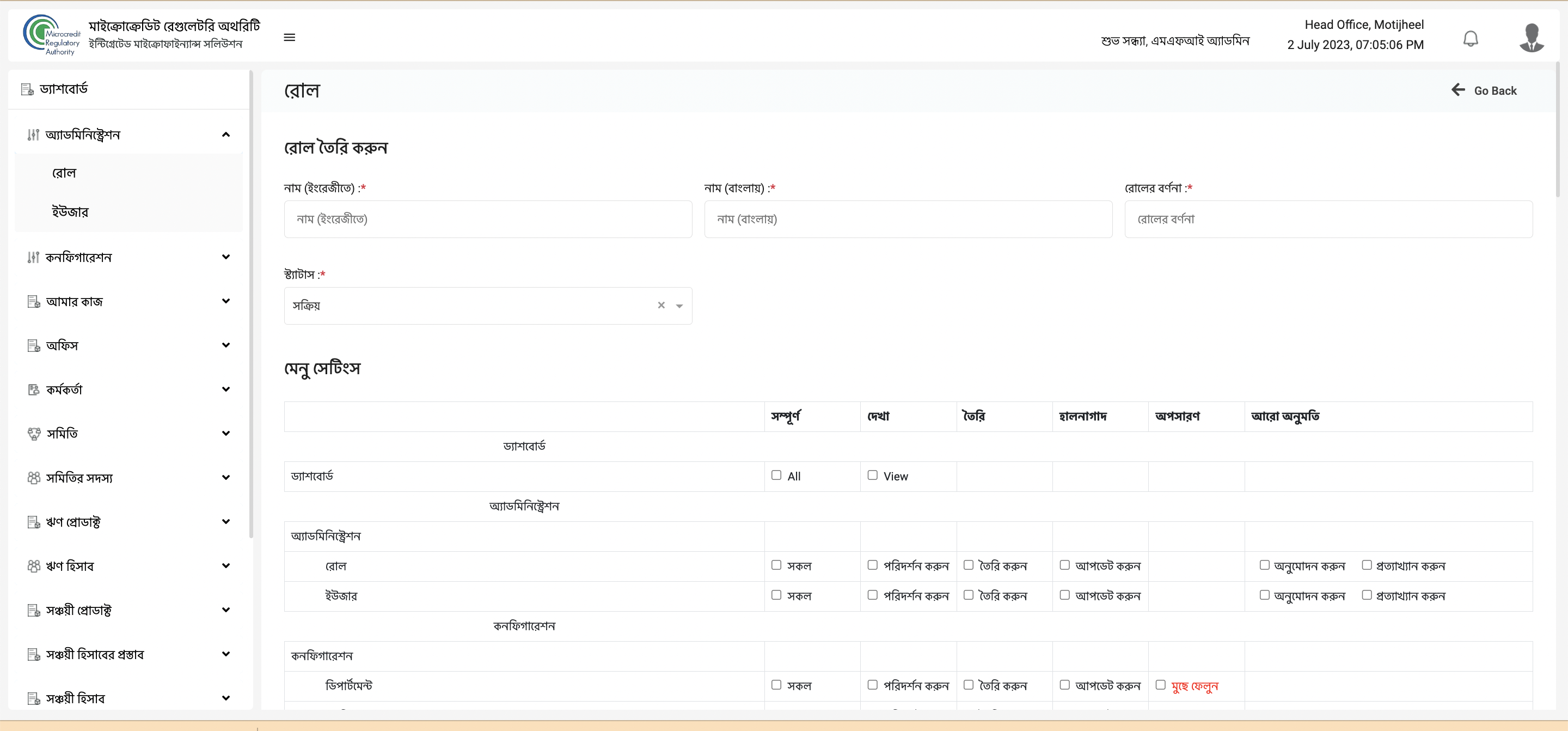Open notifications bell icon
The width and height of the screenshot is (1568, 731).
point(1471,39)
